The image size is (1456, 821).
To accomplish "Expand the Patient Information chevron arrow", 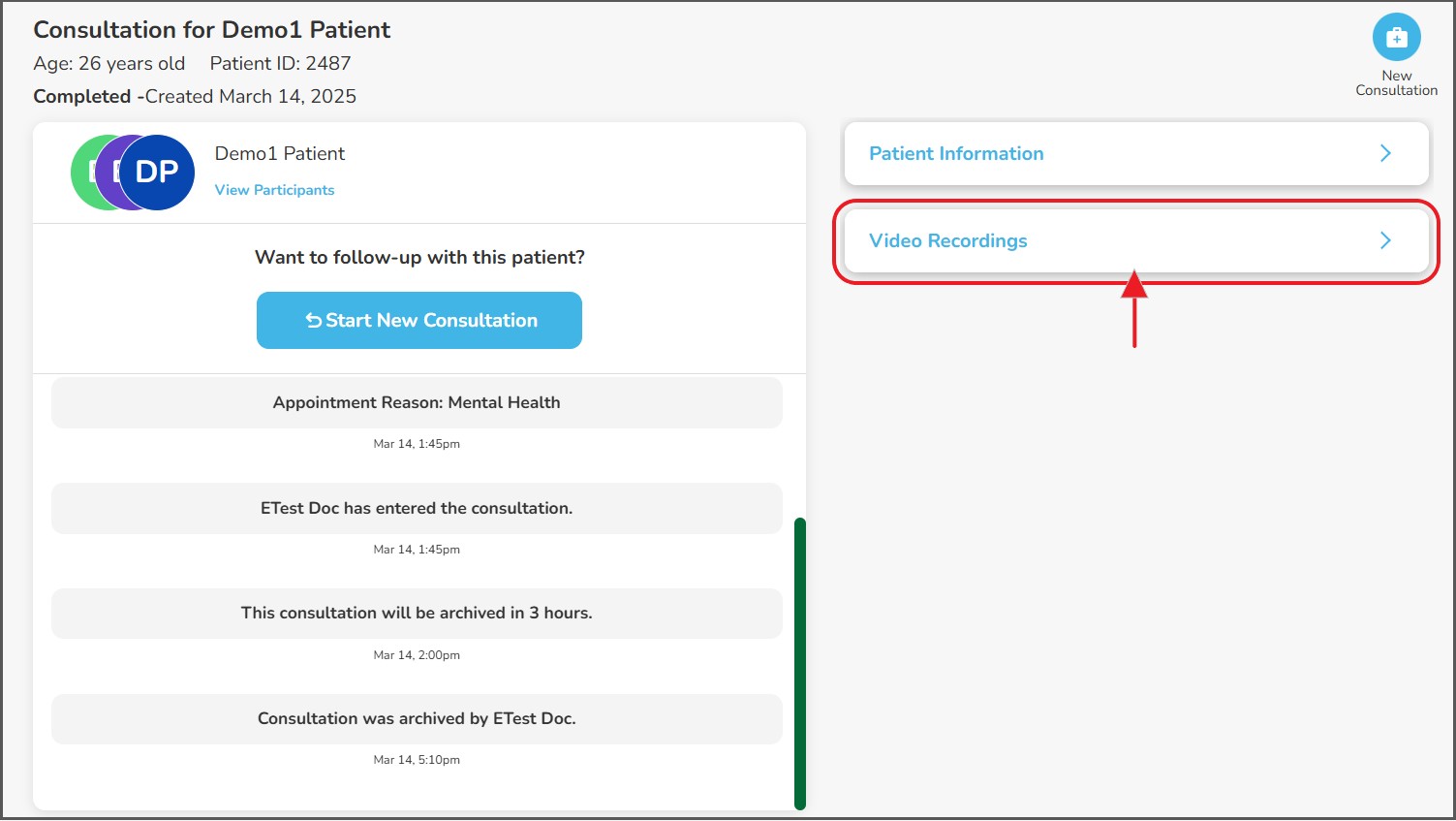I will [x=1385, y=153].
